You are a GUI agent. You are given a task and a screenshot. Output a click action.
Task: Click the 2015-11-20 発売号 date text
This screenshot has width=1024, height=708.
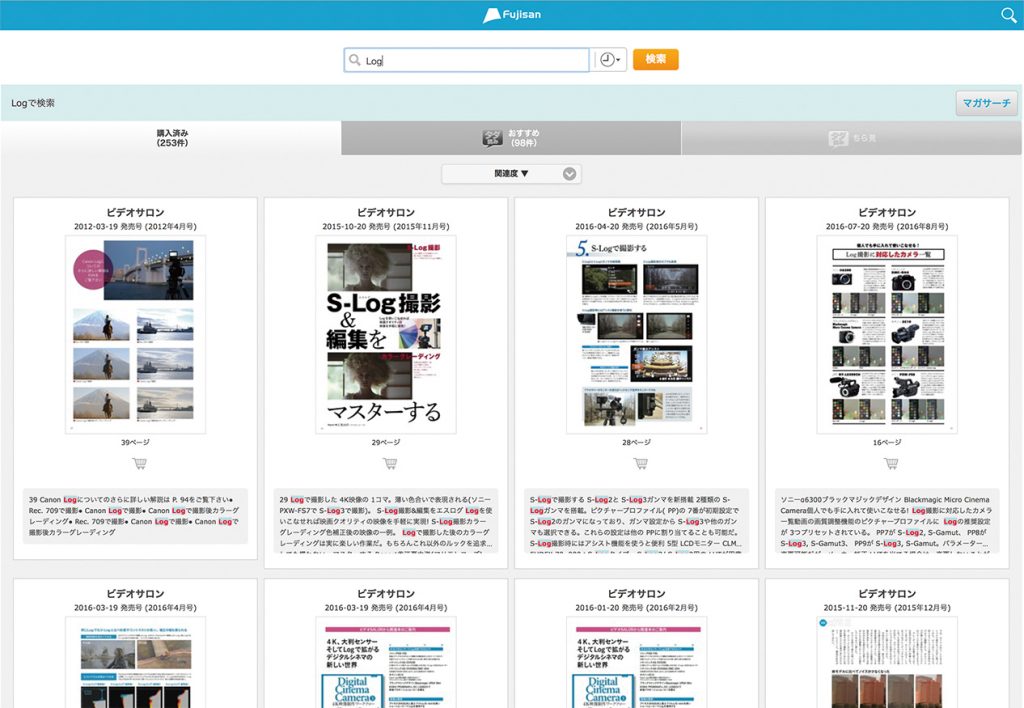pyautogui.click(x=887, y=607)
